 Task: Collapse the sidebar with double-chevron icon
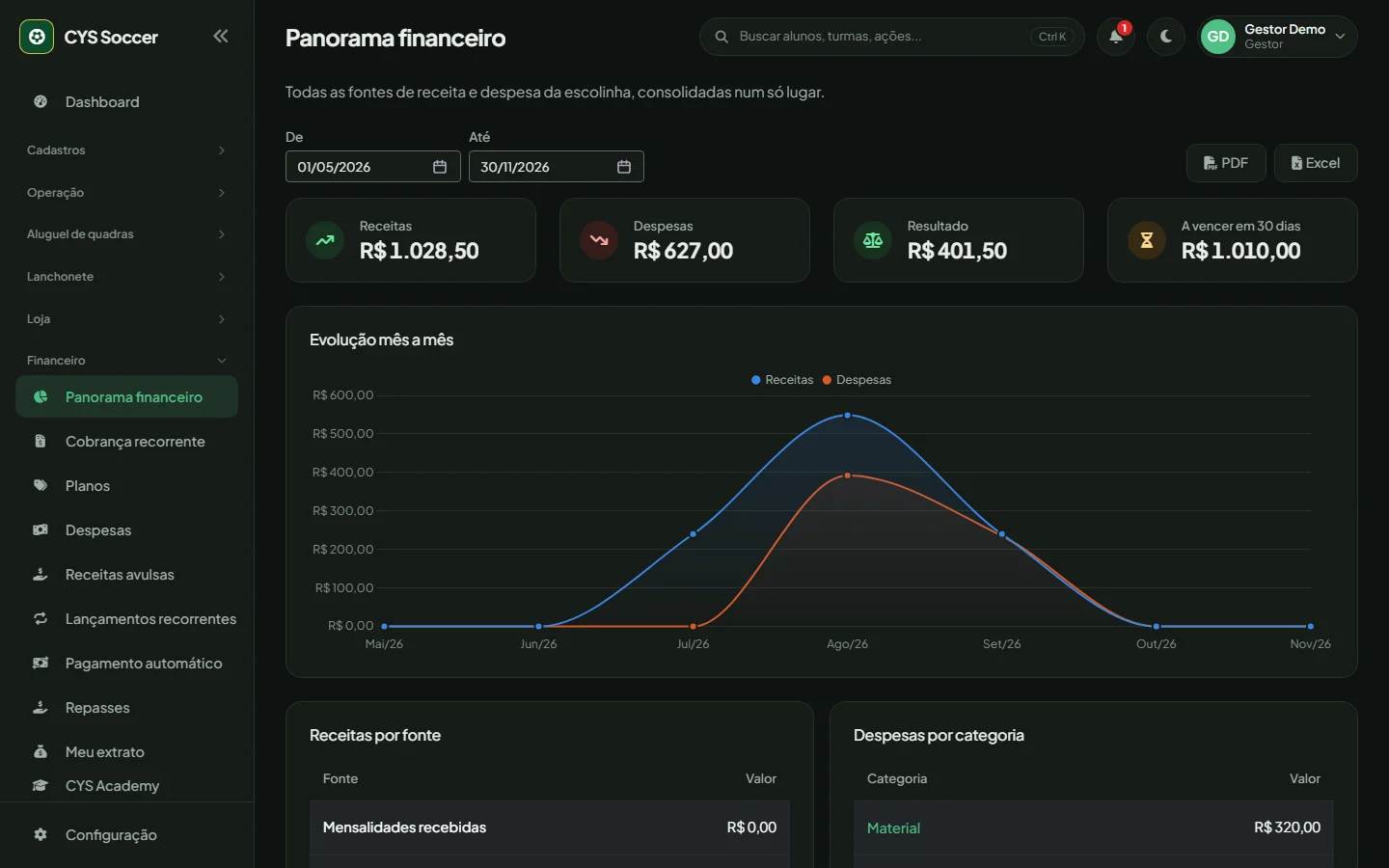pos(221,37)
